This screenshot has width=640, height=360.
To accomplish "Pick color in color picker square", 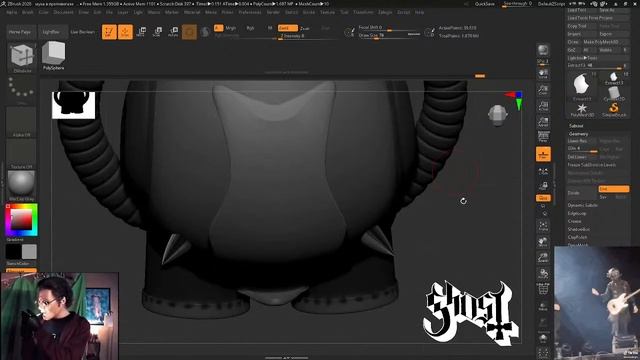I will click(20, 220).
